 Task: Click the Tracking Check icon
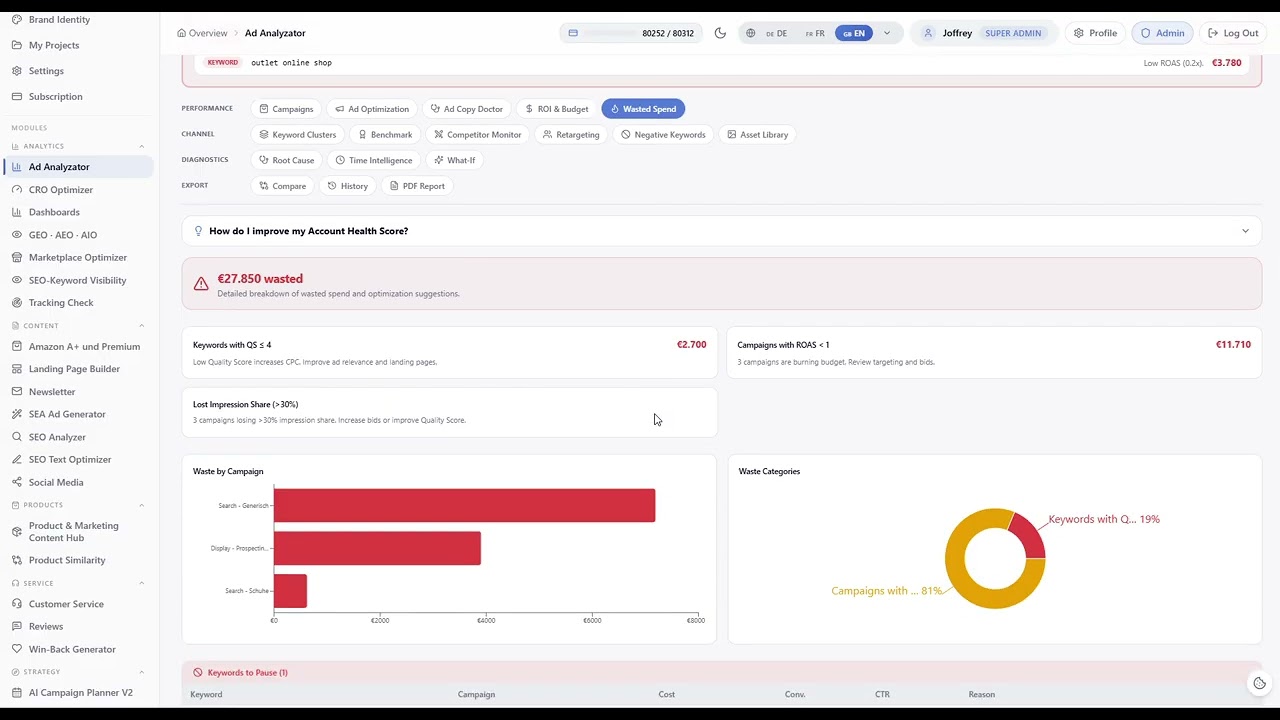18,303
